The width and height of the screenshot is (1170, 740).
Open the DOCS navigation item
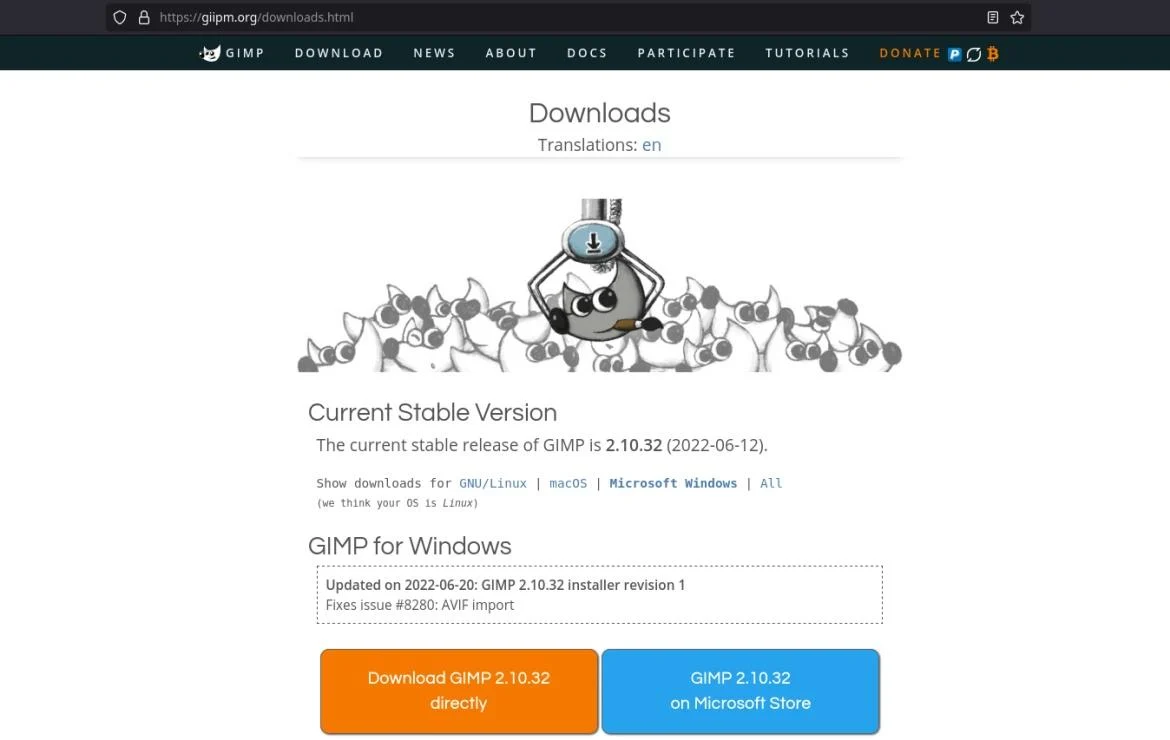[x=587, y=53]
